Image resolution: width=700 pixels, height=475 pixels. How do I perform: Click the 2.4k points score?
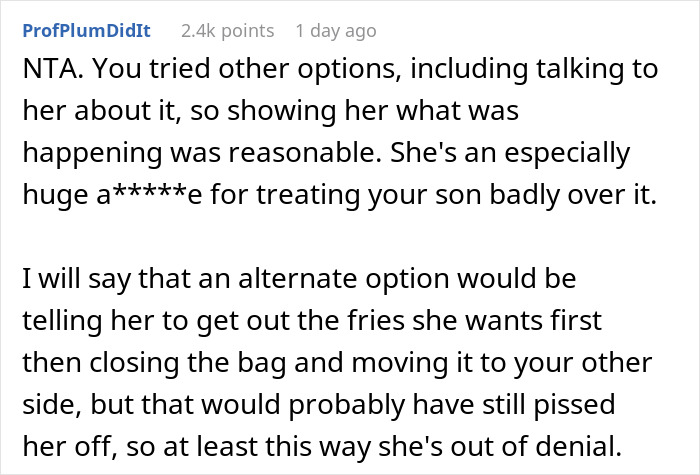[227, 31]
